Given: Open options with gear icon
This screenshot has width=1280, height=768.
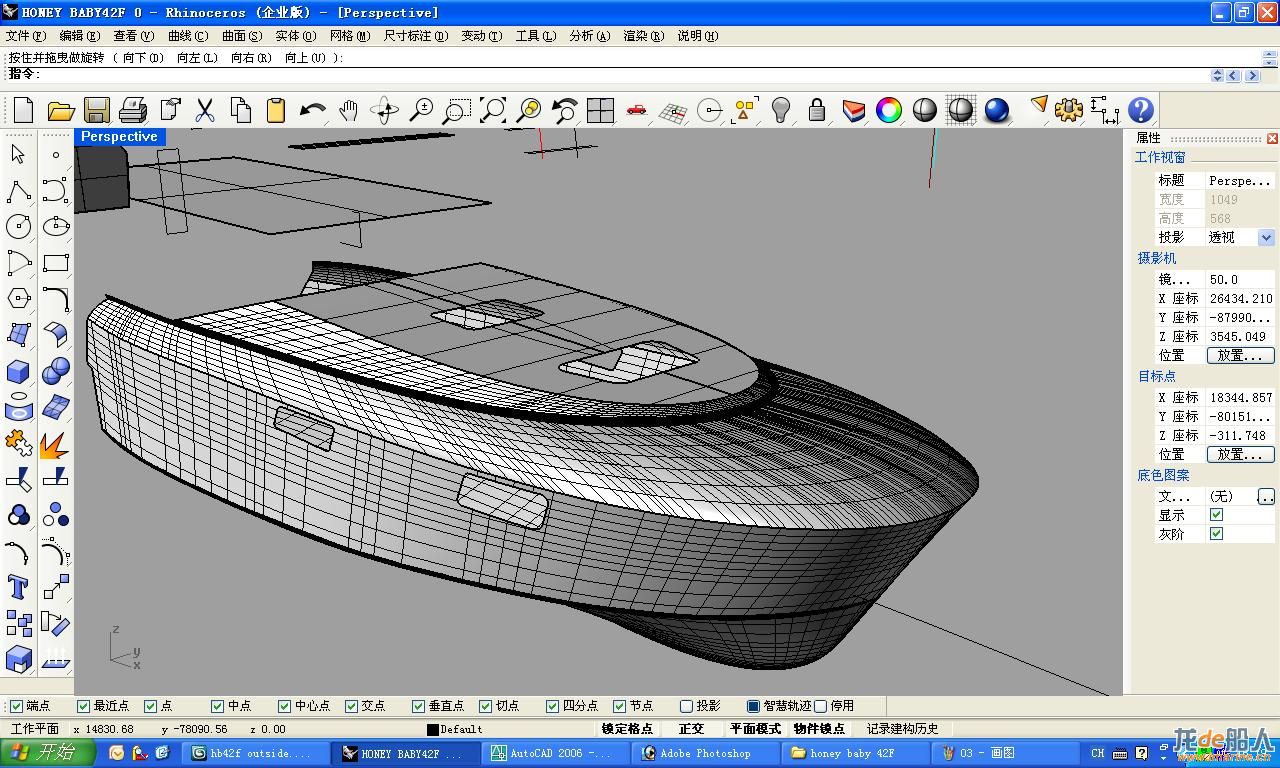Looking at the screenshot, I should [1069, 110].
